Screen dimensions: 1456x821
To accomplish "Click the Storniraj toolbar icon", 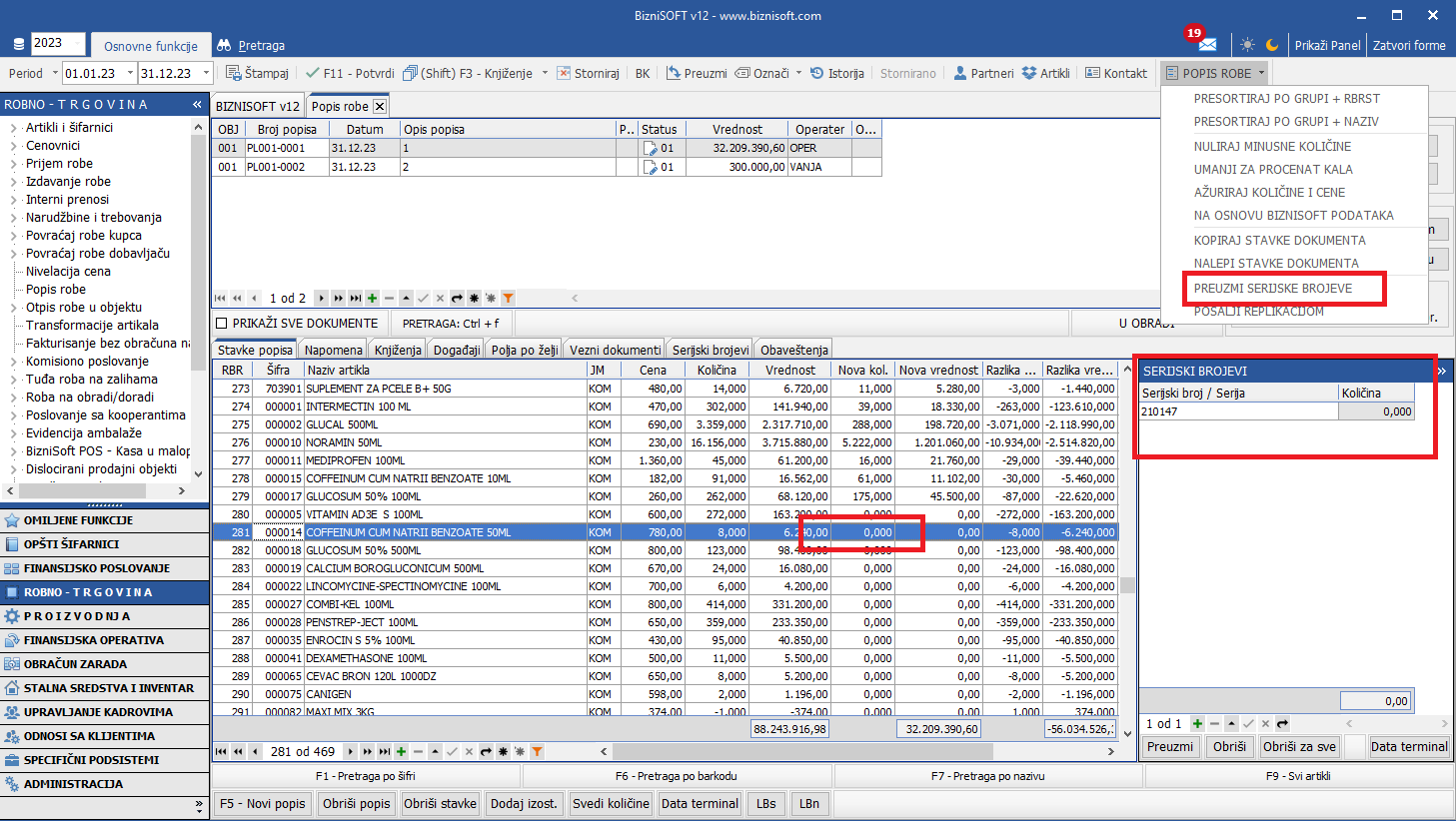I will (565, 73).
